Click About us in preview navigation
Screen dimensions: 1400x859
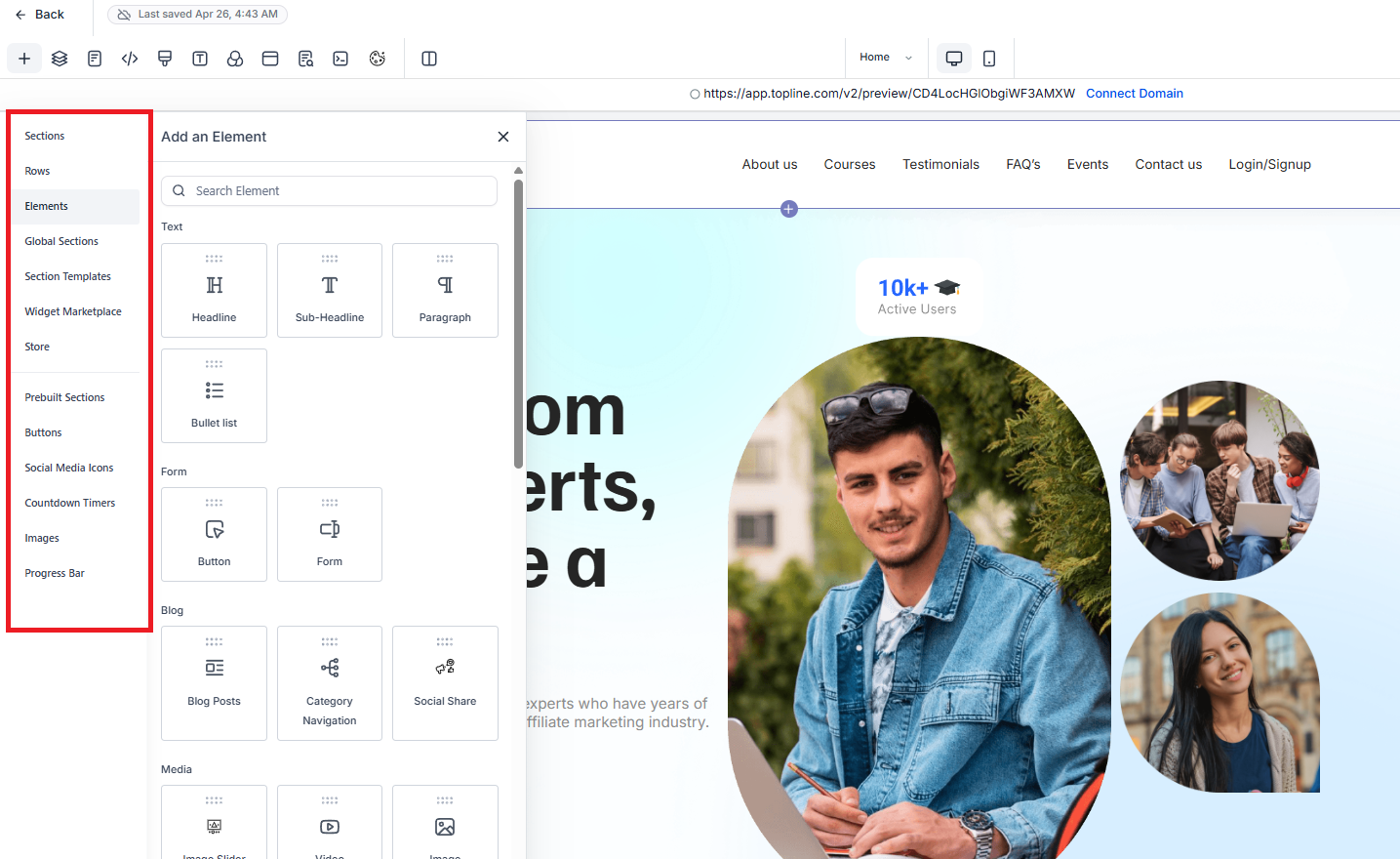(x=770, y=165)
